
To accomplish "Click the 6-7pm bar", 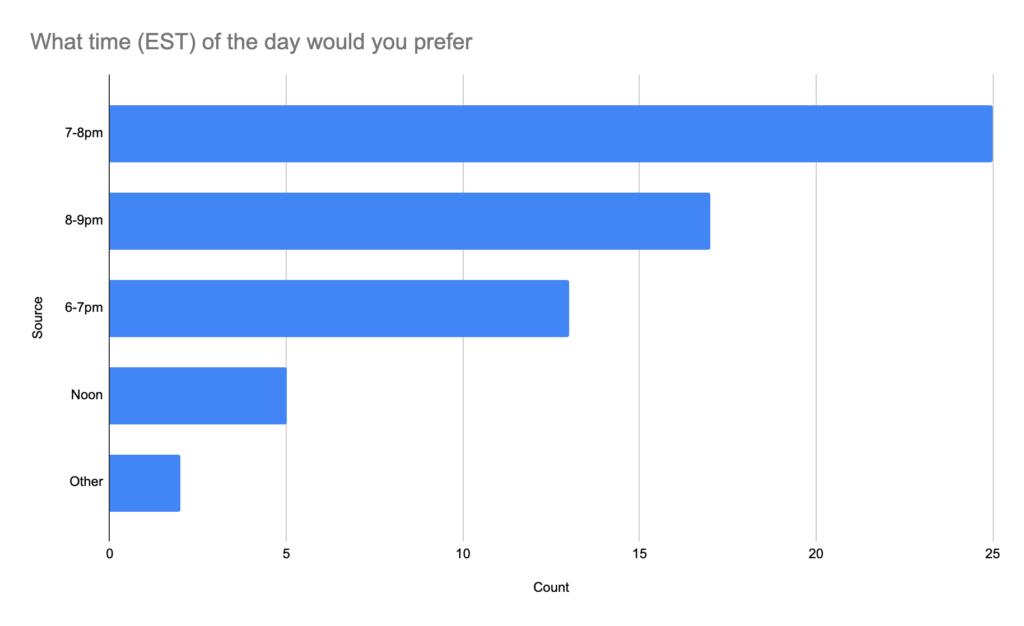I will click(338, 308).
